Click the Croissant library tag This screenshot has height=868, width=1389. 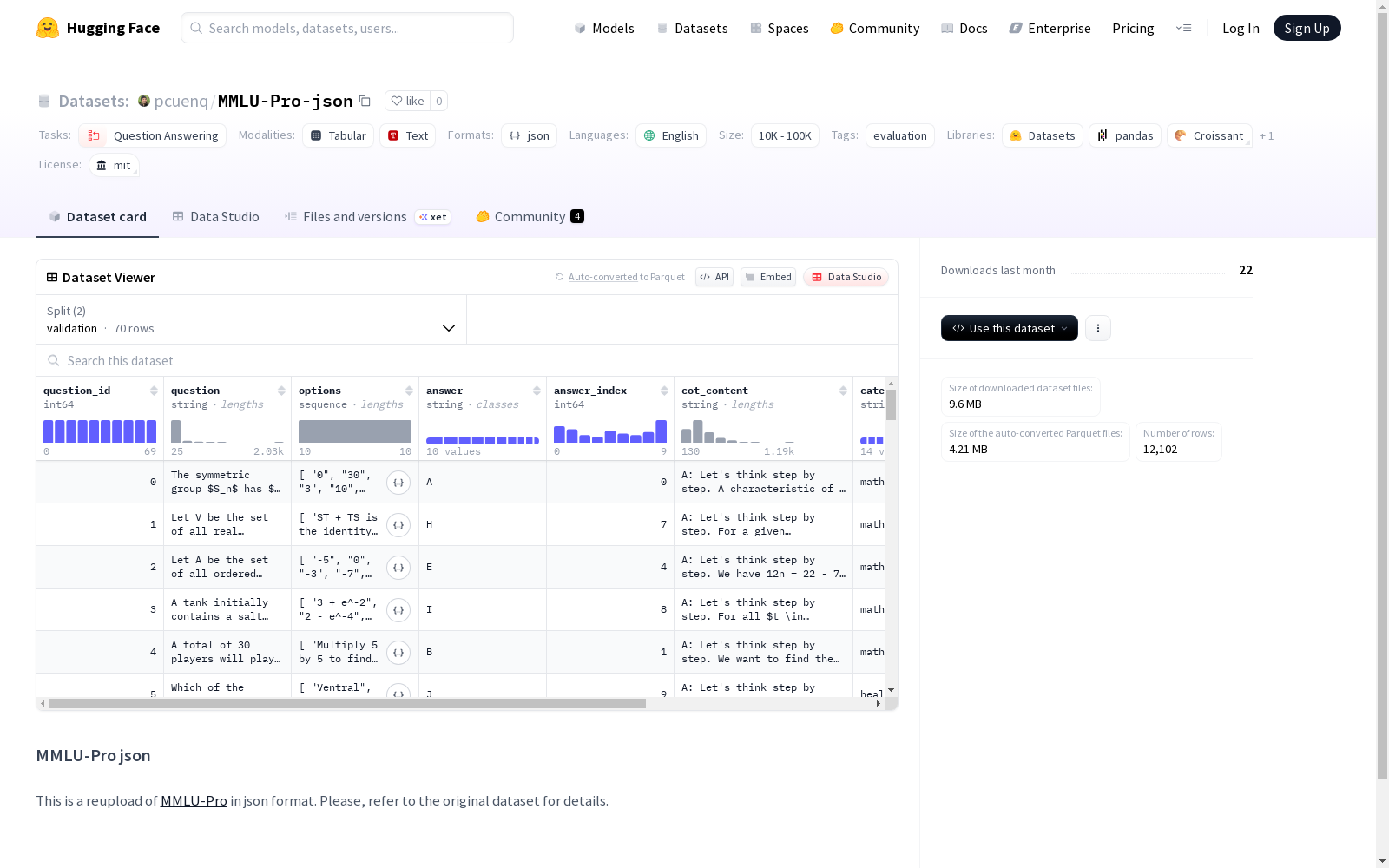pyautogui.click(x=1209, y=135)
